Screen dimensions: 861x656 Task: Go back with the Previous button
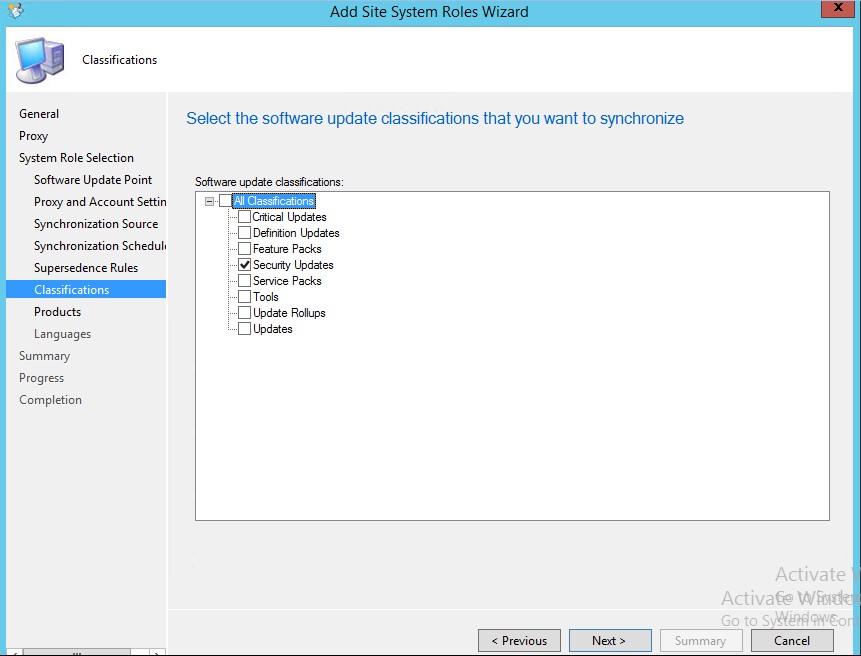click(518, 641)
